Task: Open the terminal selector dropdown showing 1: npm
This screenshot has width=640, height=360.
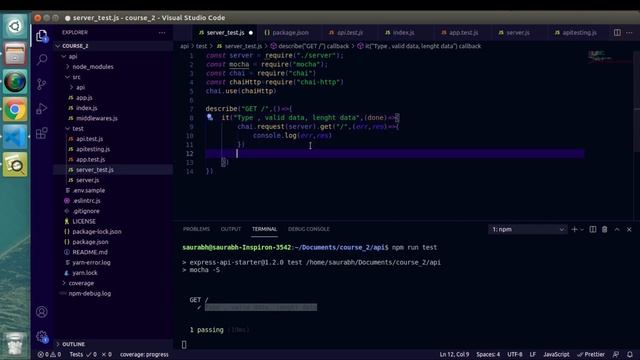Action: coord(527,229)
